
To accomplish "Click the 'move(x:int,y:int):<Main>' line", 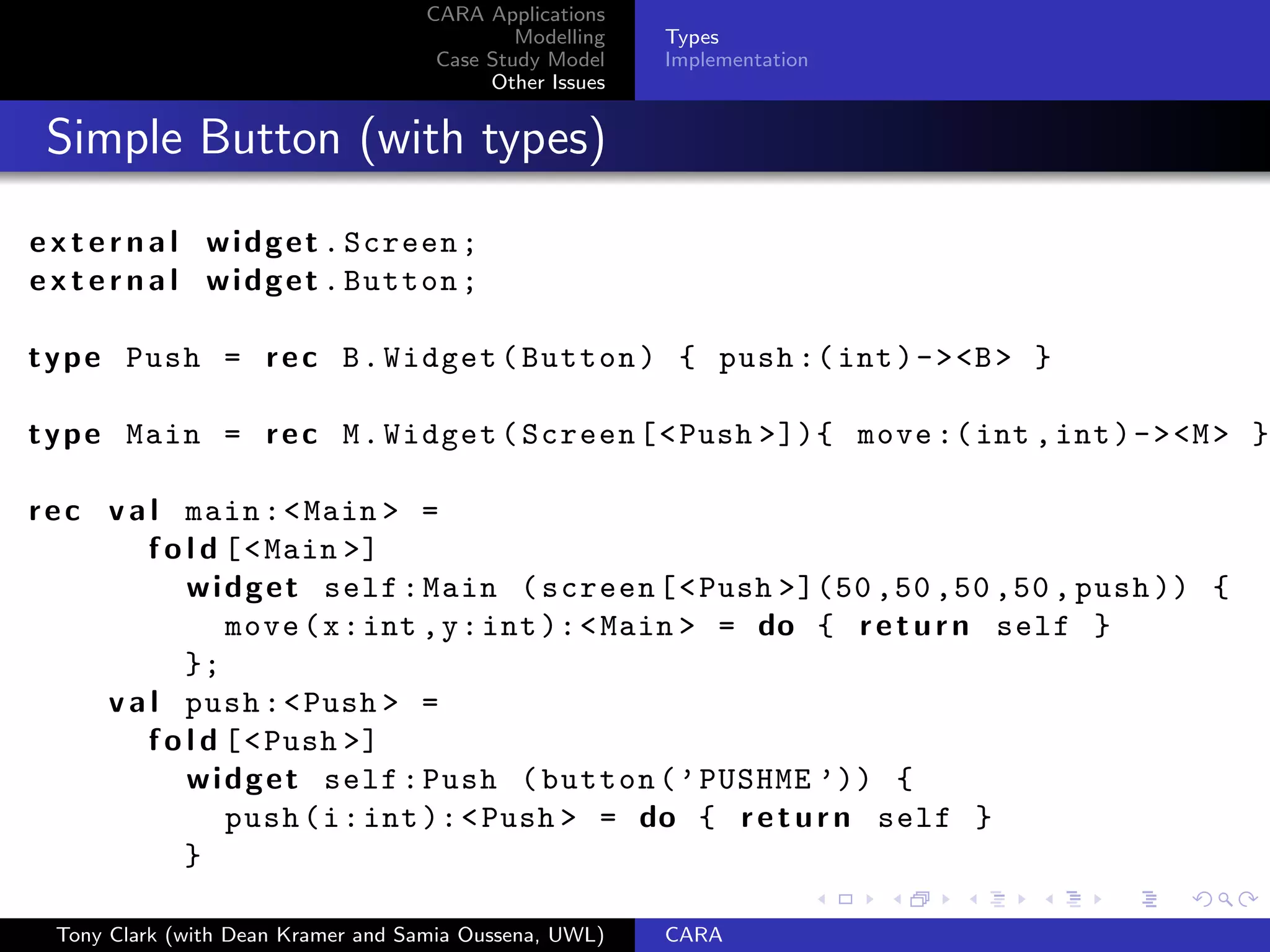I will (x=667, y=627).
